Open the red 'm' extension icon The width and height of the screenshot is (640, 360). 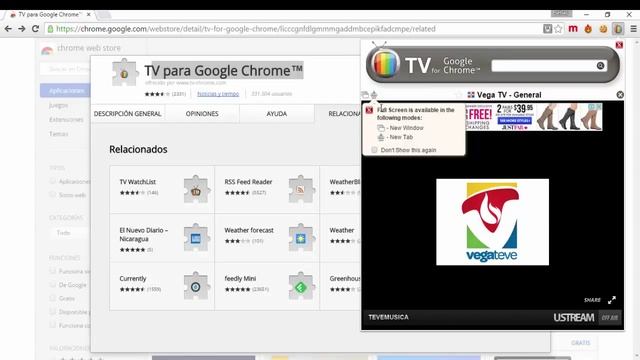point(573,29)
